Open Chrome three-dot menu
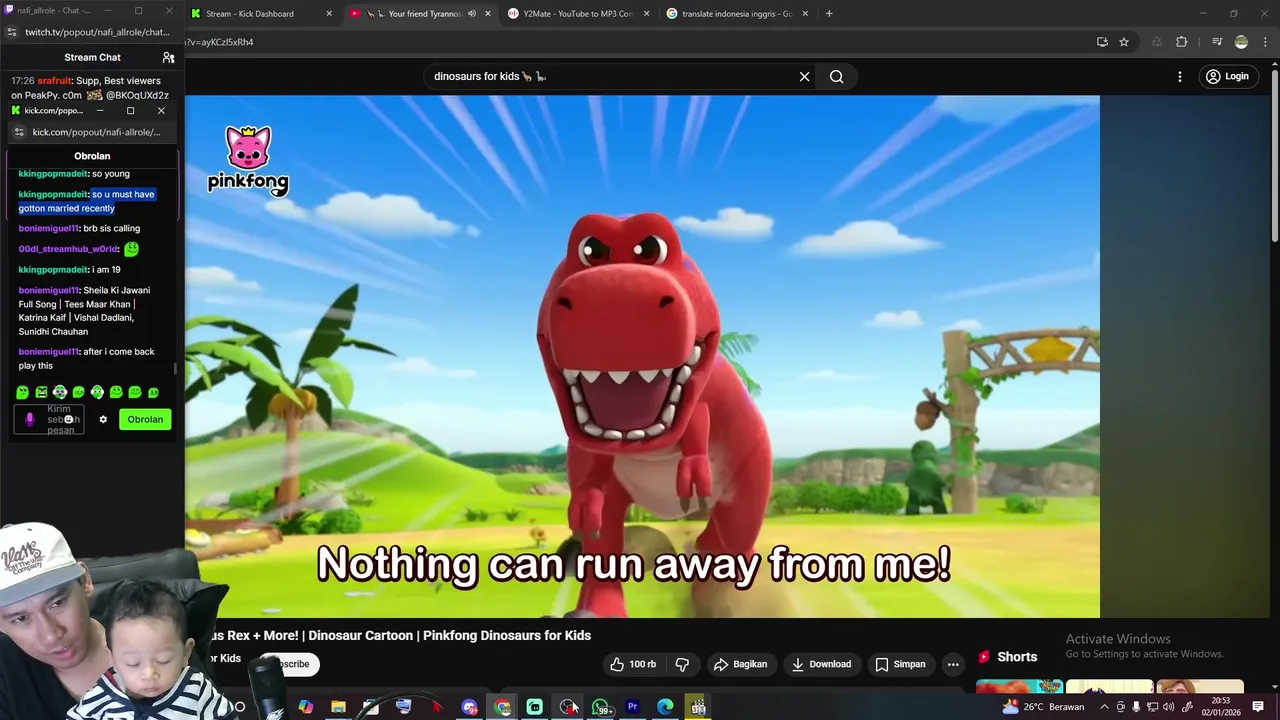Viewport: 1280px width, 720px height. tap(1264, 42)
